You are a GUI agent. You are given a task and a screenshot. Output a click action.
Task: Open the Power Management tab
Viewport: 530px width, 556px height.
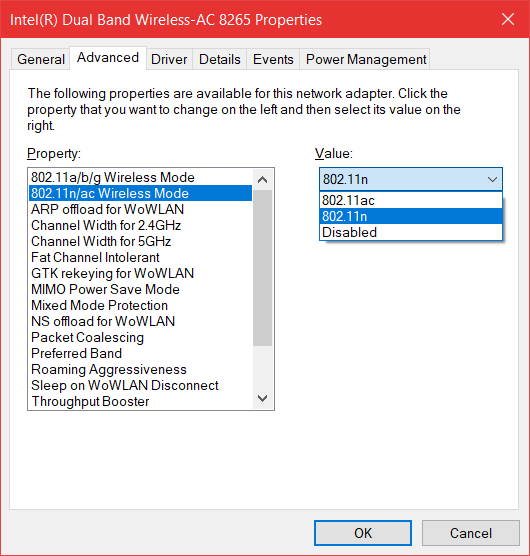click(x=366, y=59)
